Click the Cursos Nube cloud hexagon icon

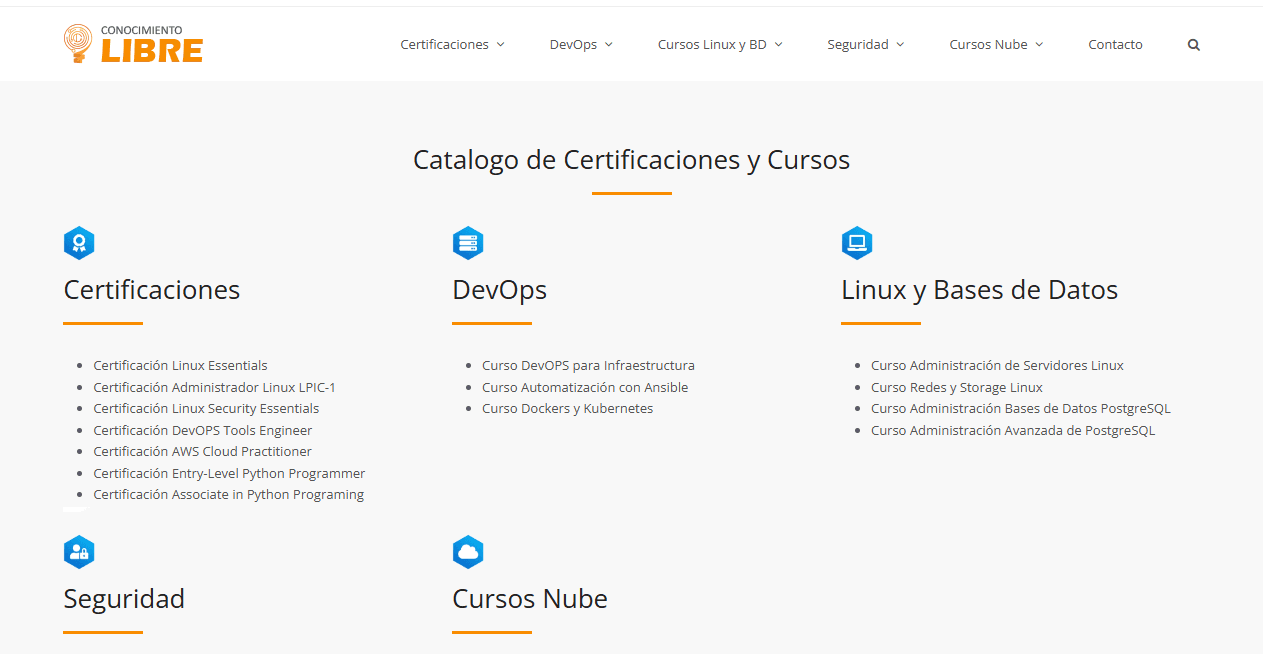click(x=468, y=551)
